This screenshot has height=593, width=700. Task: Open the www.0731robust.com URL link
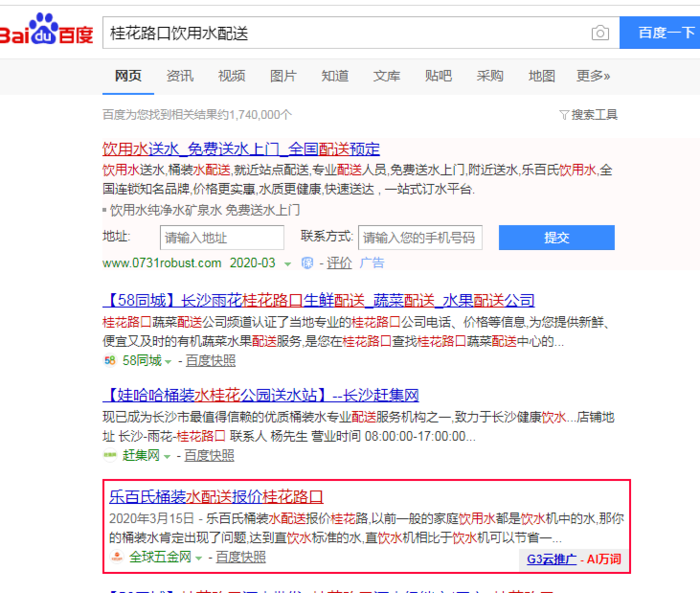pos(162,263)
